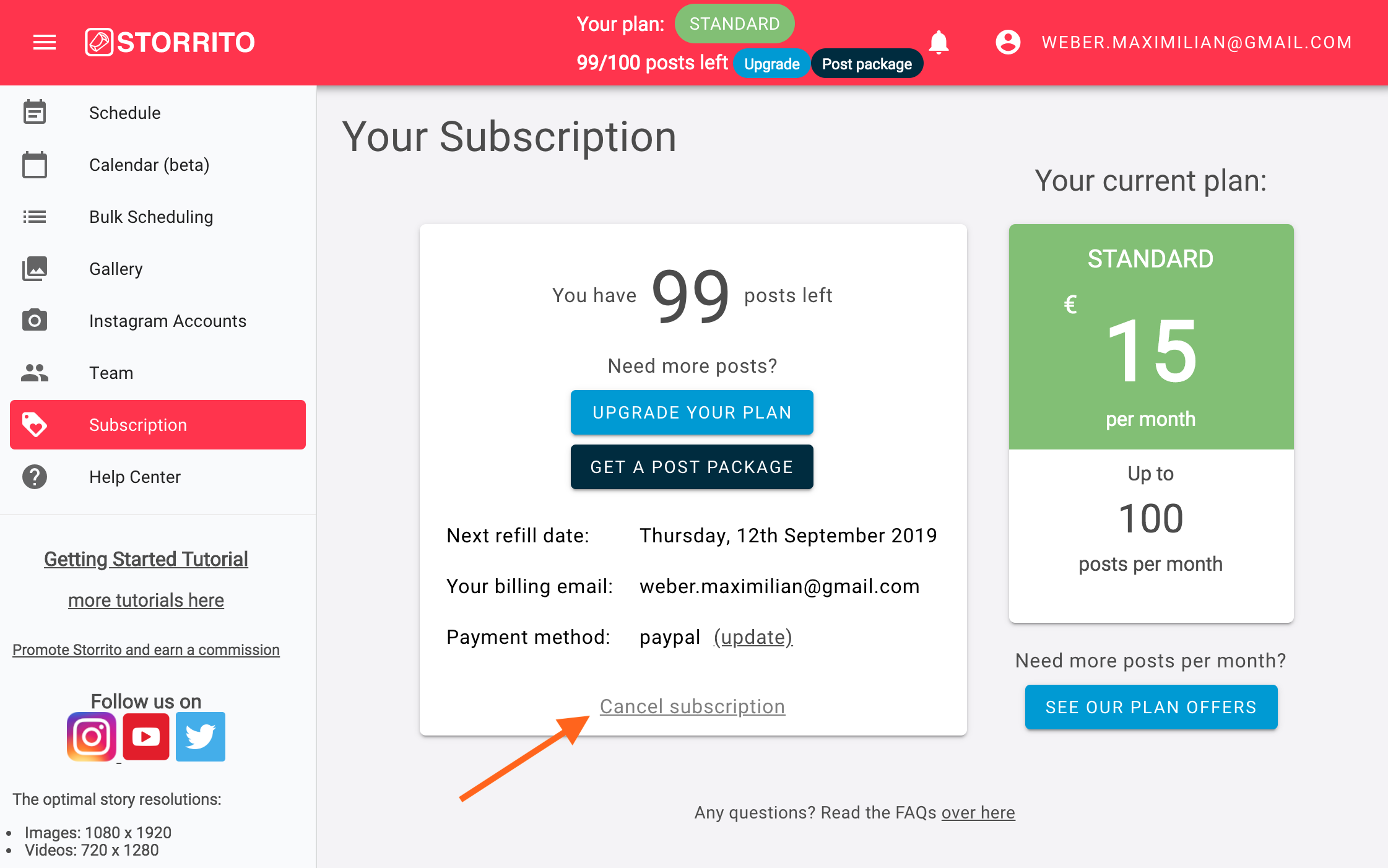
Task: Open the Help Center icon
Action: pos(36,477)
